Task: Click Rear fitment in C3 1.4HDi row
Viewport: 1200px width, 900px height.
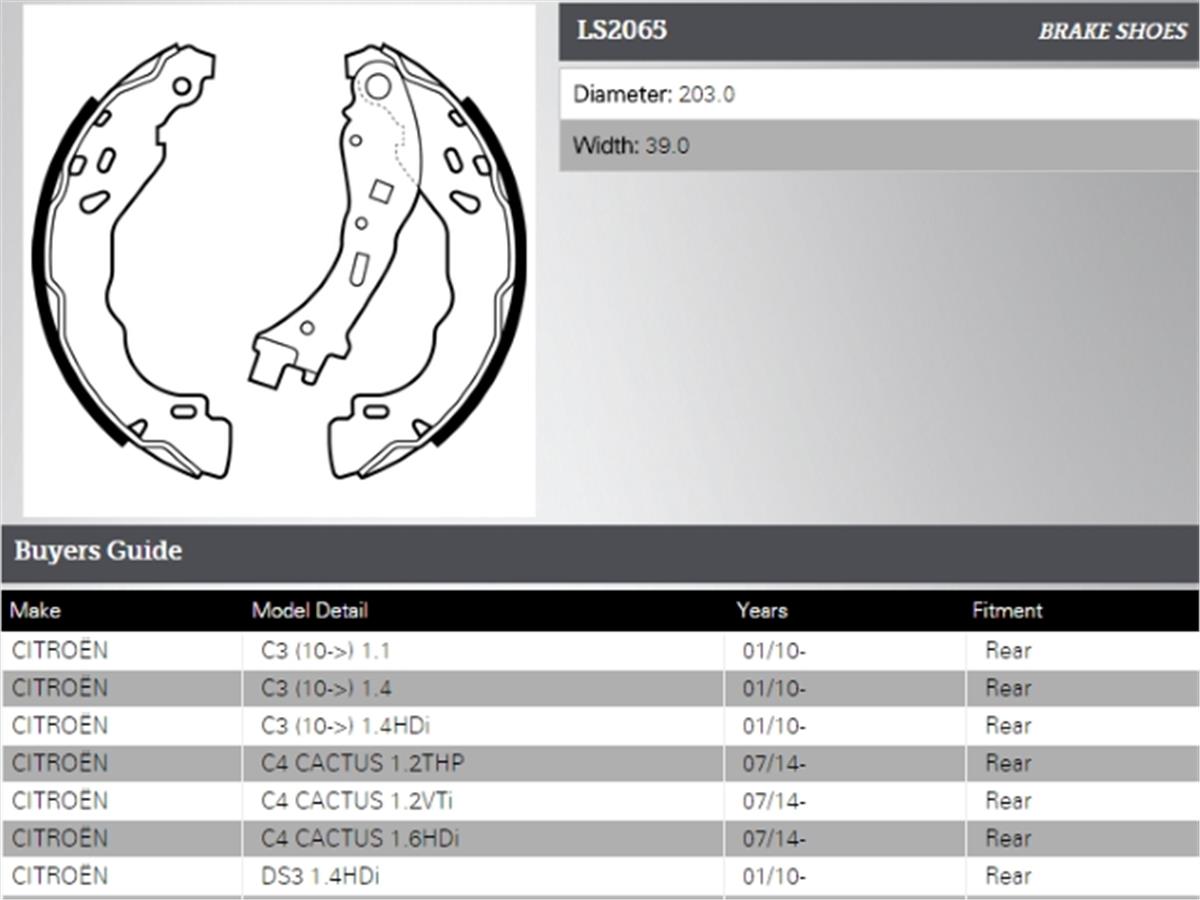Action: [x=1008, y=726]
